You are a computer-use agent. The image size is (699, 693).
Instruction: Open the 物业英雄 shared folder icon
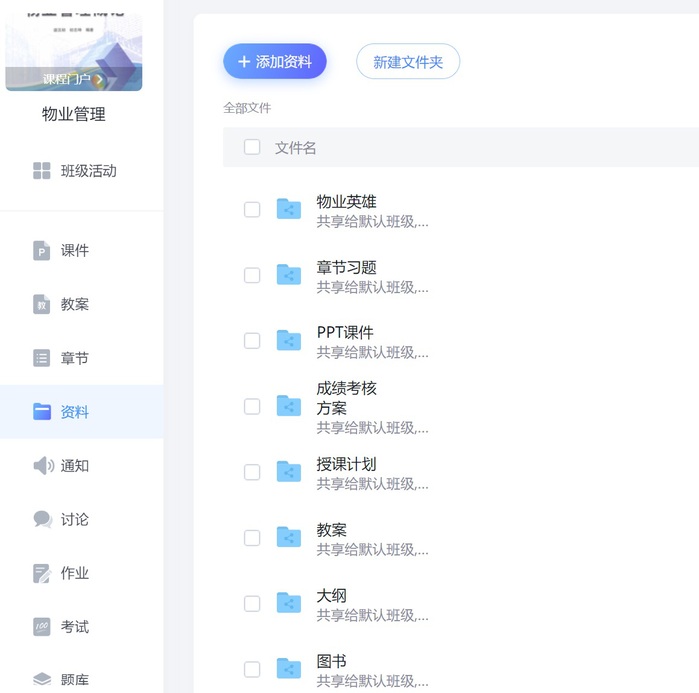(289, 209)
